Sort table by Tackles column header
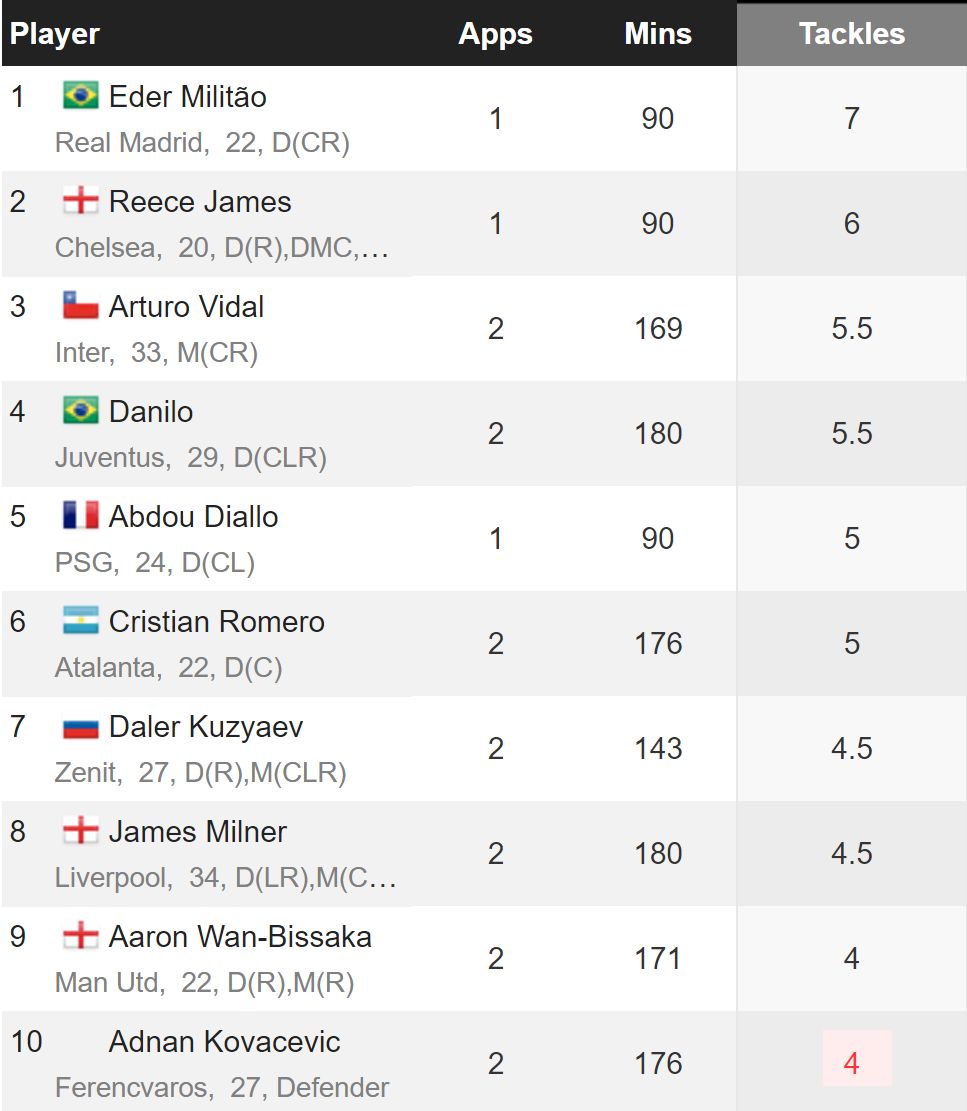 pos(852,34)
